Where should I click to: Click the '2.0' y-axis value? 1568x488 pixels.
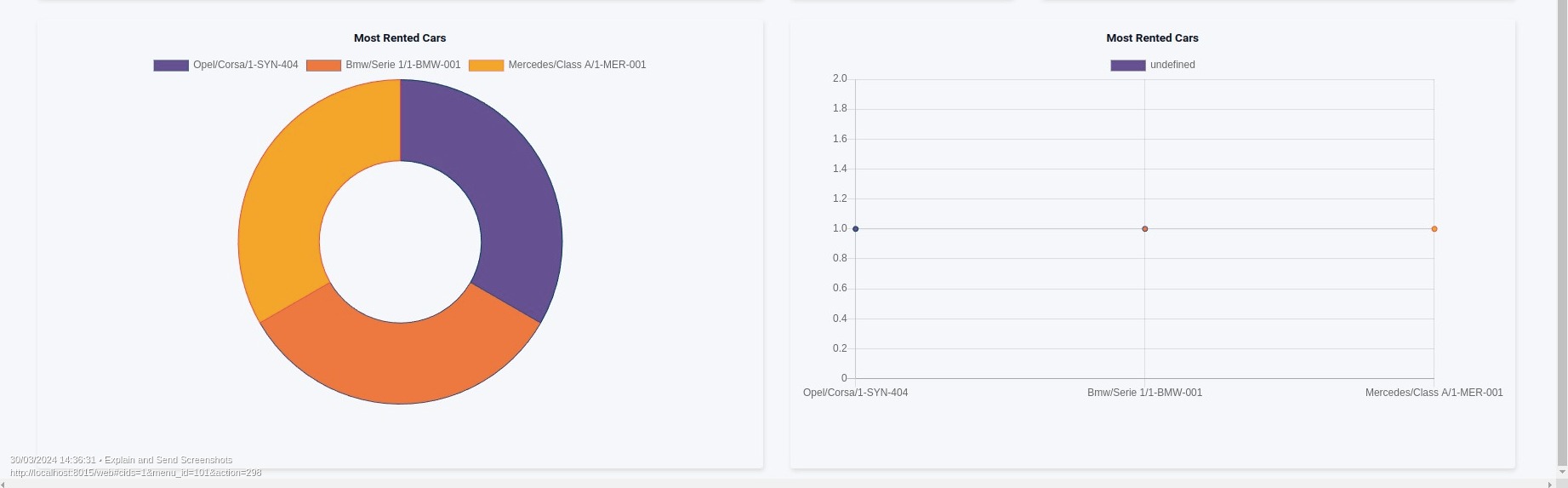coord(840,78)
